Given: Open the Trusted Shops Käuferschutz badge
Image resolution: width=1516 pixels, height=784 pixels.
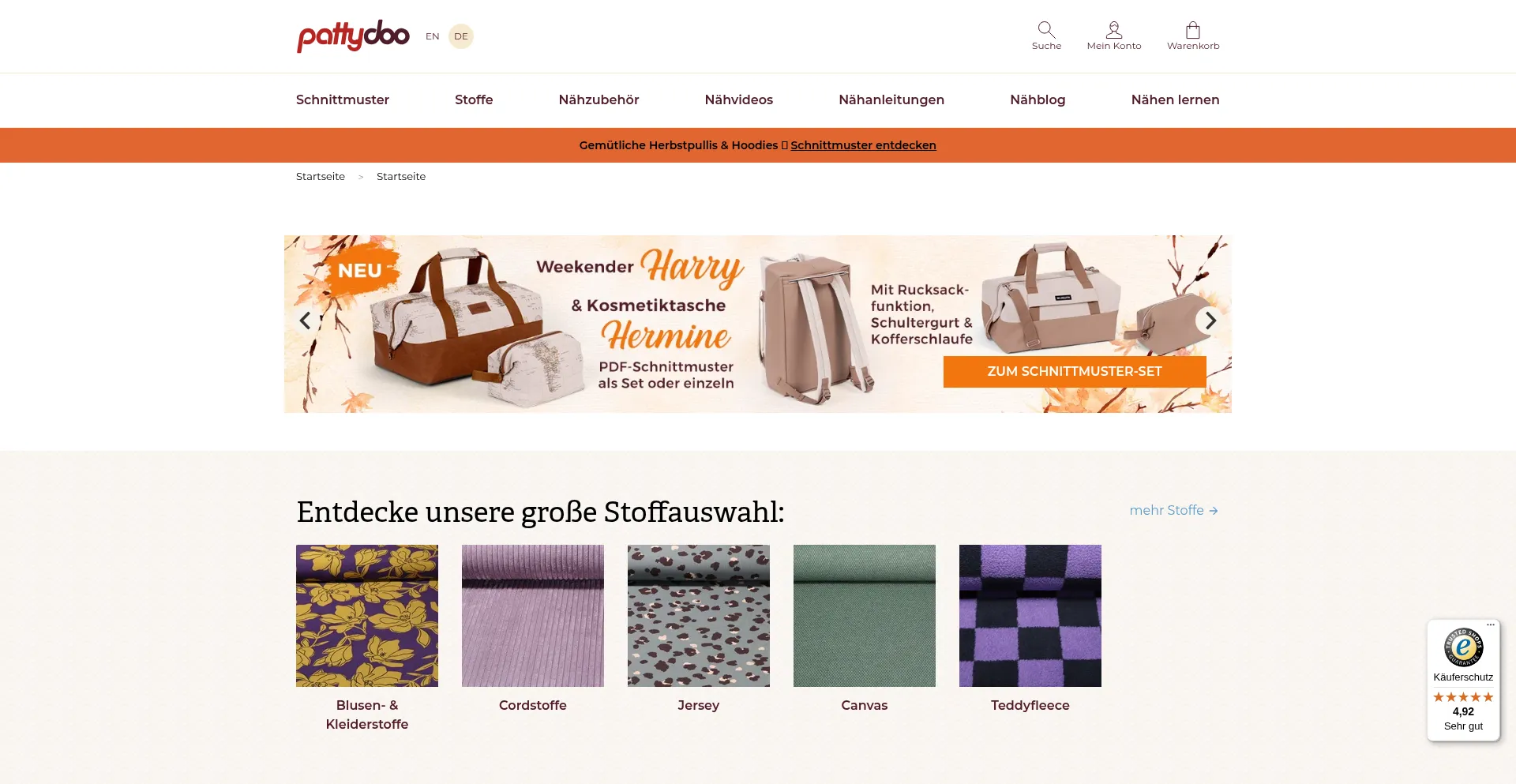Looking at the screenshot, I should (x=1463, y=680).
